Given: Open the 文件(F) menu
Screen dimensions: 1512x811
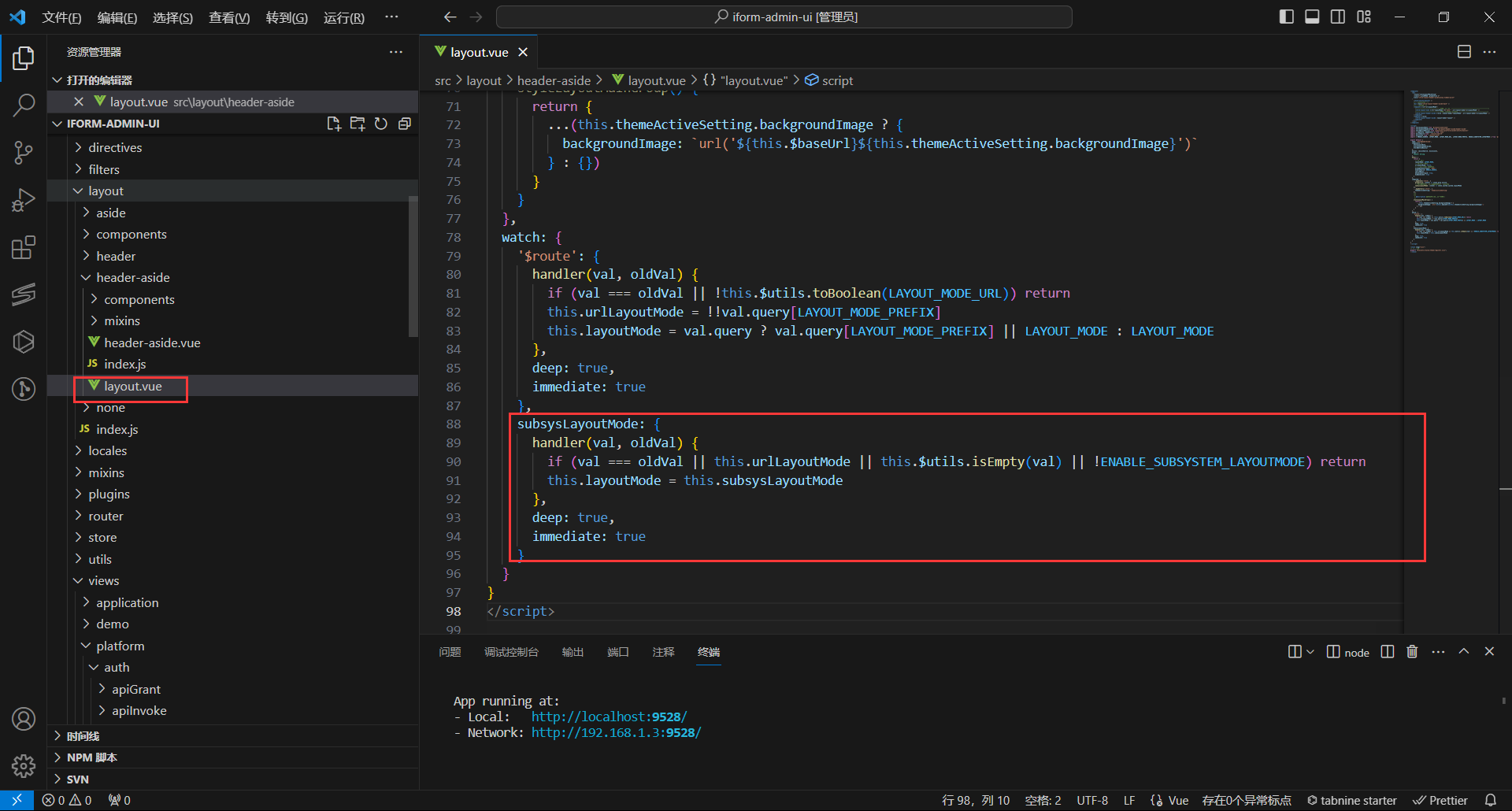Looking at the screenshot, I should coord(61,17).
